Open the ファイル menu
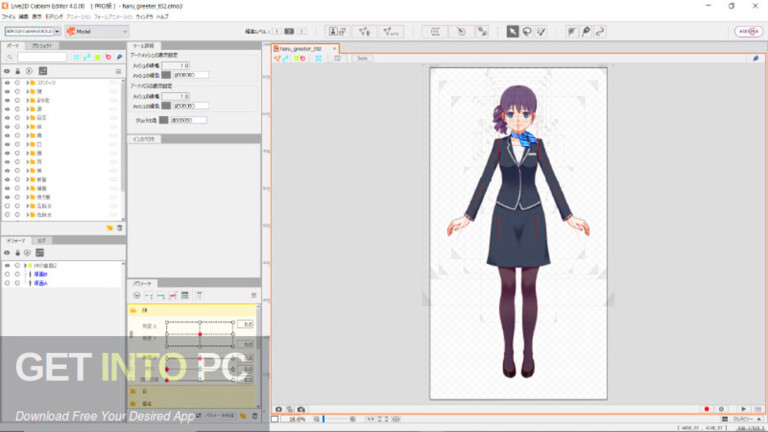The height and width of the screenshot is (432, 768). 8,17
